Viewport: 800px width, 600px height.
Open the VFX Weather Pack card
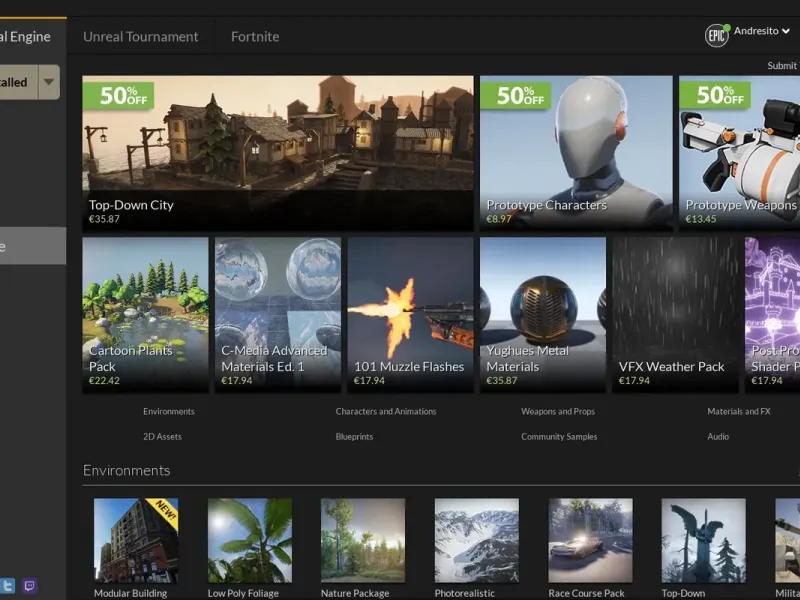(676, 315)
